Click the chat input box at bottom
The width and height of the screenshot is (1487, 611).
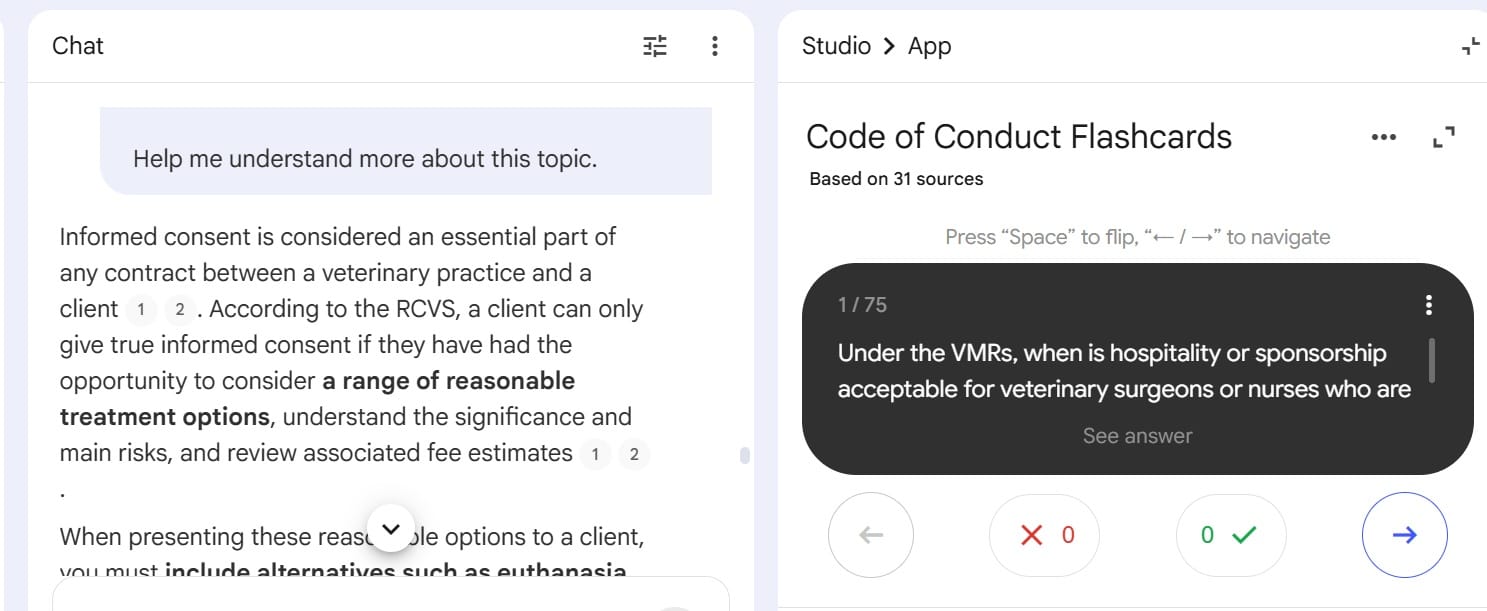pyautogui.click(x=390, y=595)
